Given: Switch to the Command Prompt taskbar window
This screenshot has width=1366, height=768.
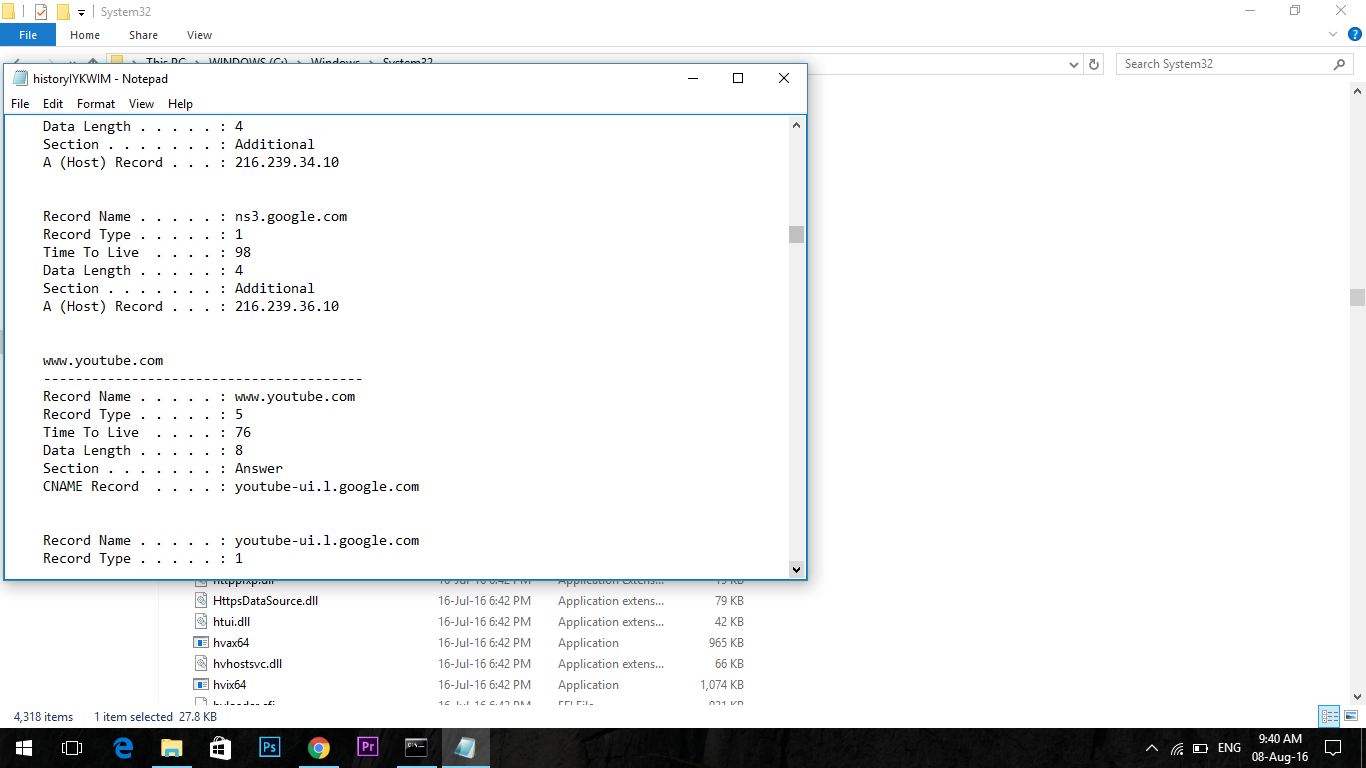Looking at the screenshot, I should tap(416, 748).
